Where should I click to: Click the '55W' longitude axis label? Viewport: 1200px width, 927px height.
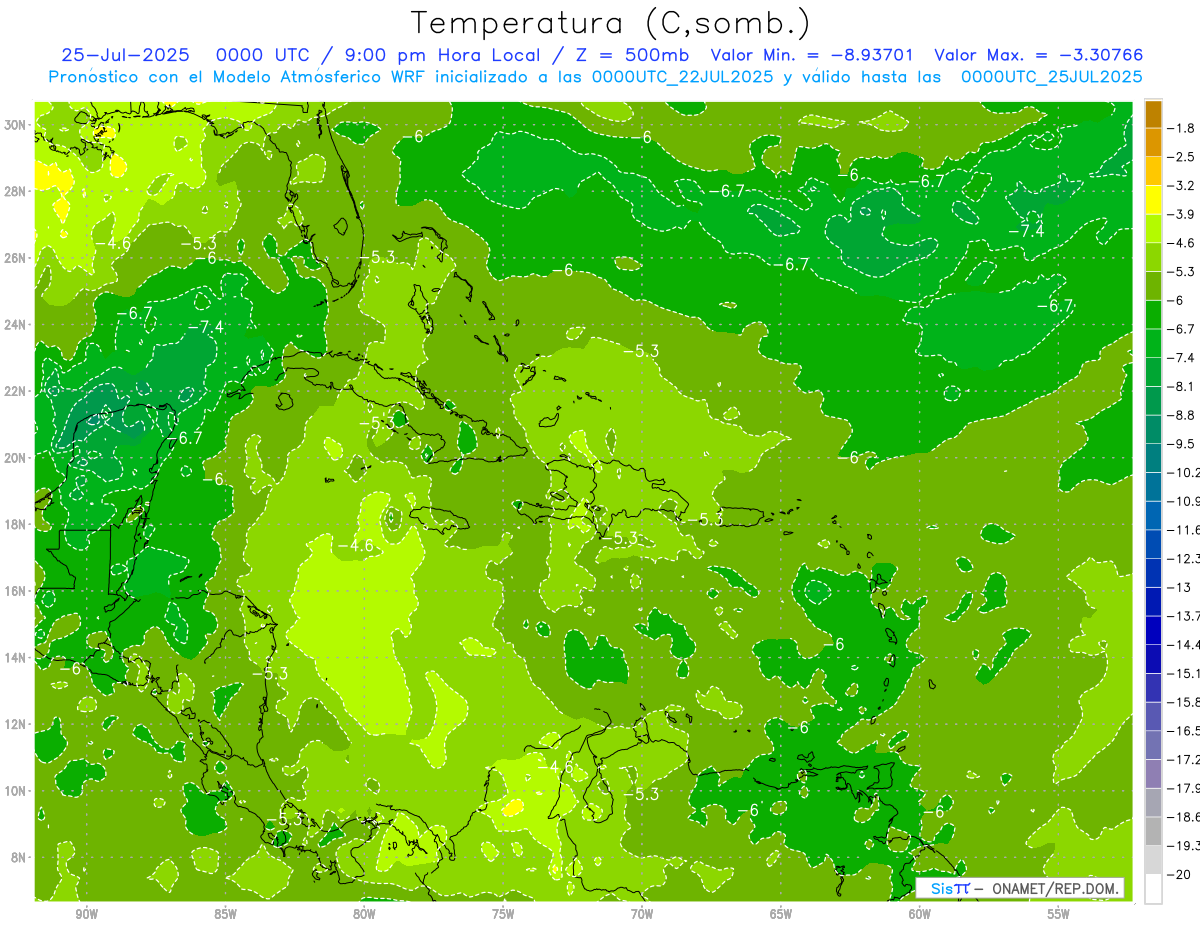1059,914
